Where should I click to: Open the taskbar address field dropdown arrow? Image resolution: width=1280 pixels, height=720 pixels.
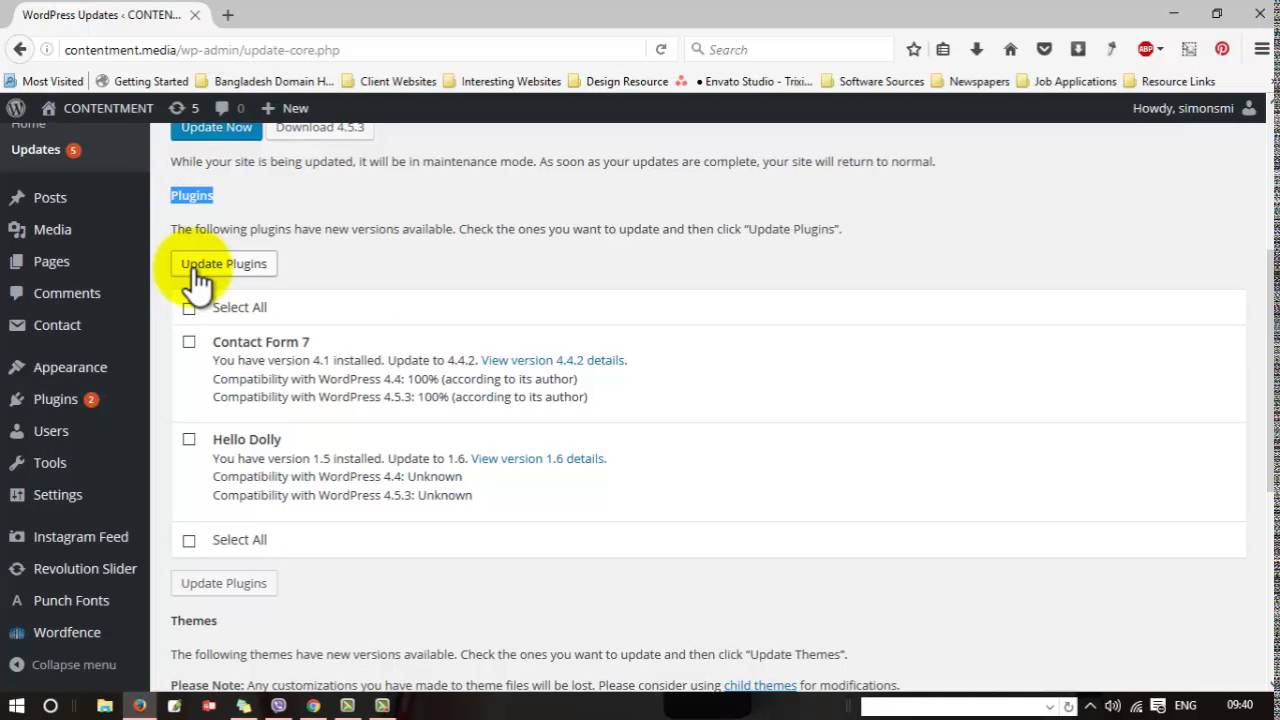click(x=1049, y=706)
